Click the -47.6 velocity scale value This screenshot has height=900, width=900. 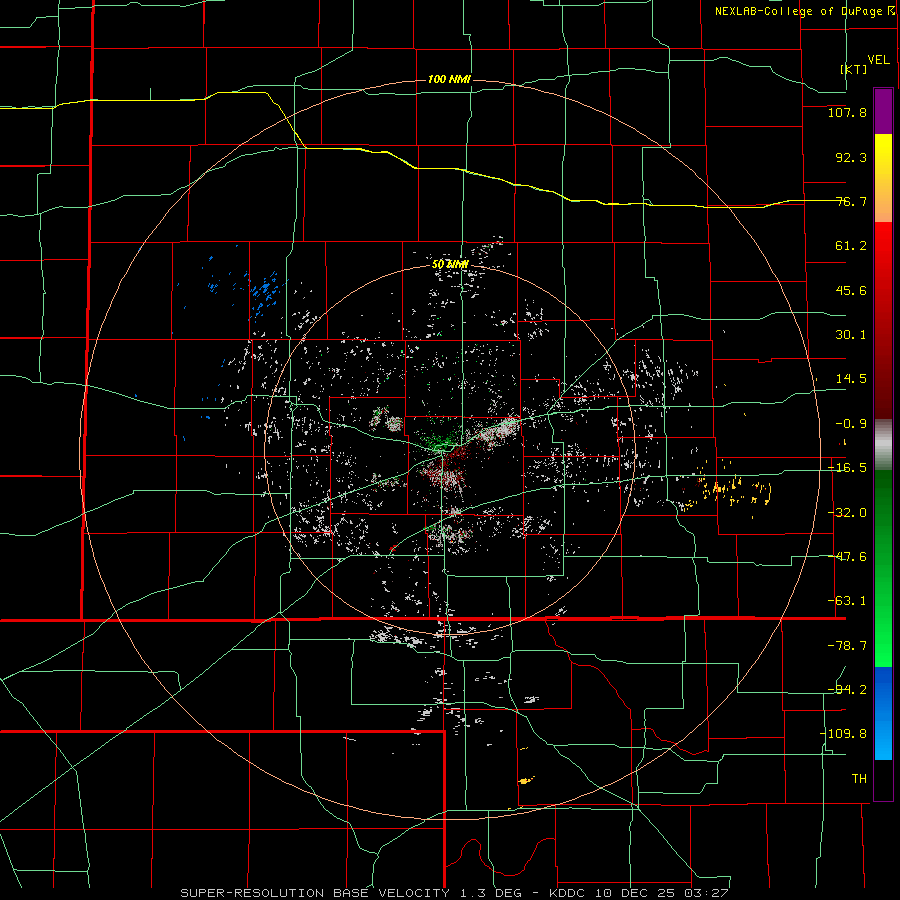847,557
